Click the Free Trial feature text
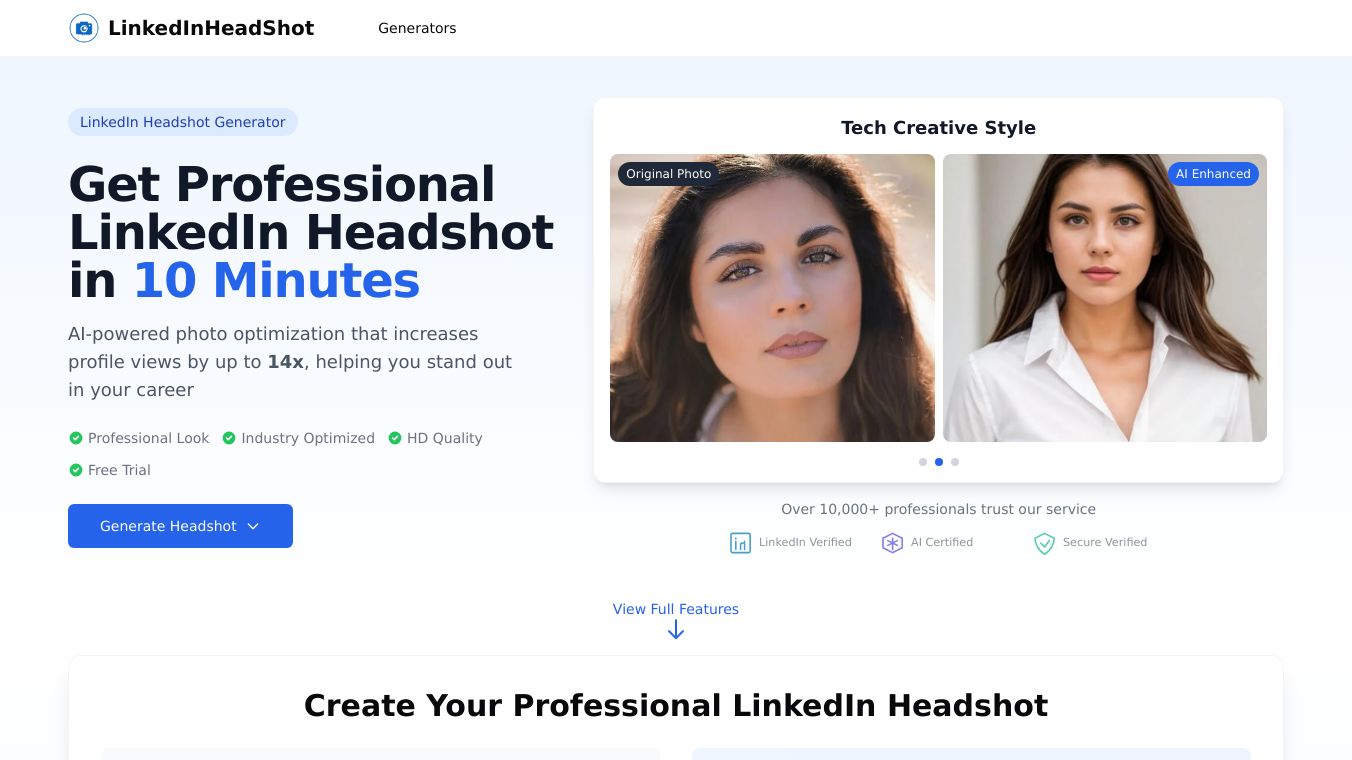 pos(119,470)
